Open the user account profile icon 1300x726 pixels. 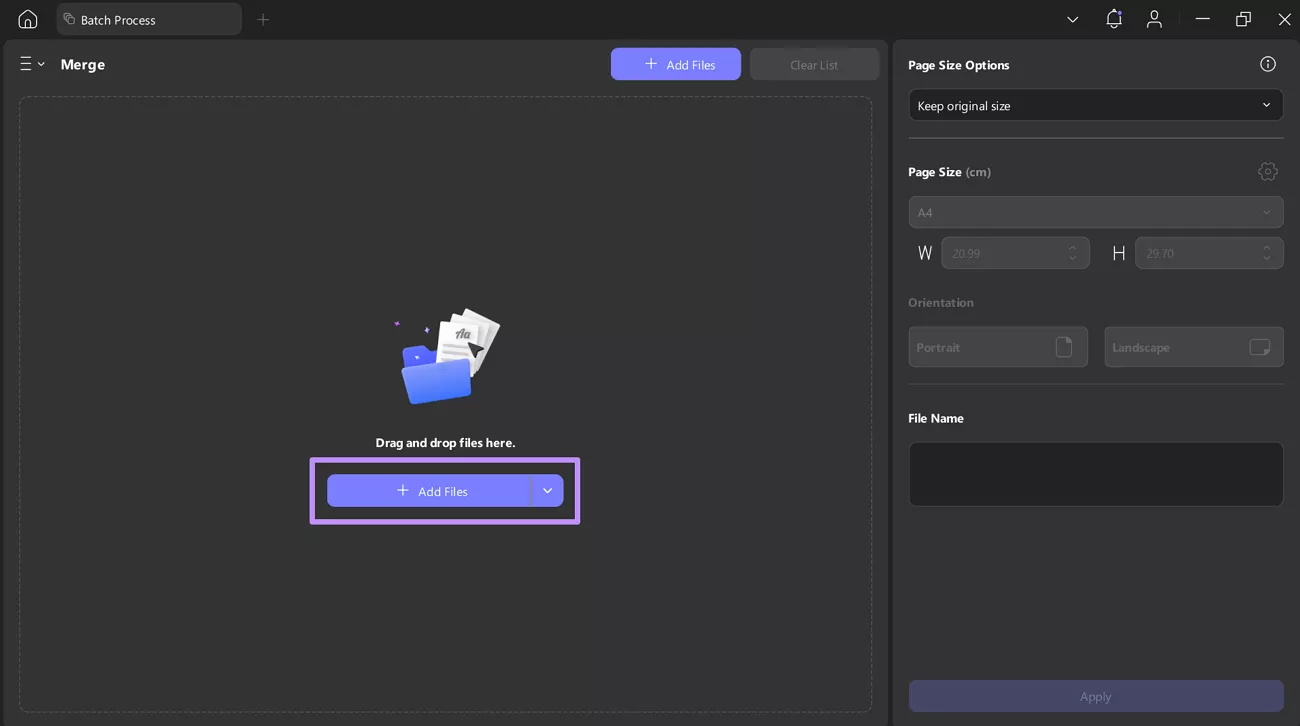(x=1154, y=19)
